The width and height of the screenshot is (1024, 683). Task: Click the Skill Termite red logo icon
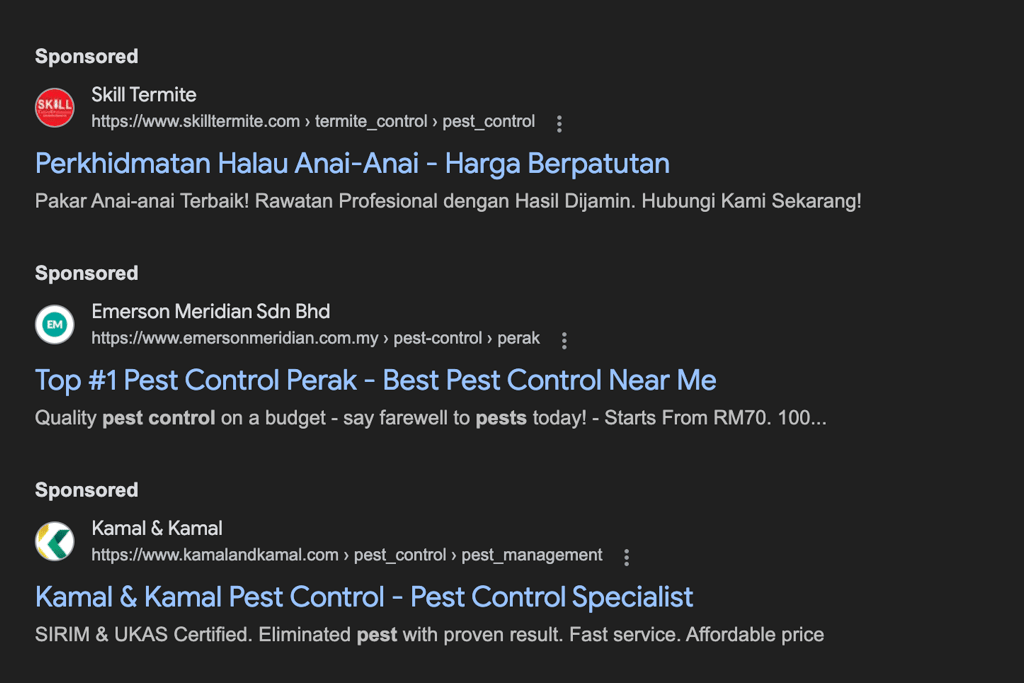coord(55,108)
